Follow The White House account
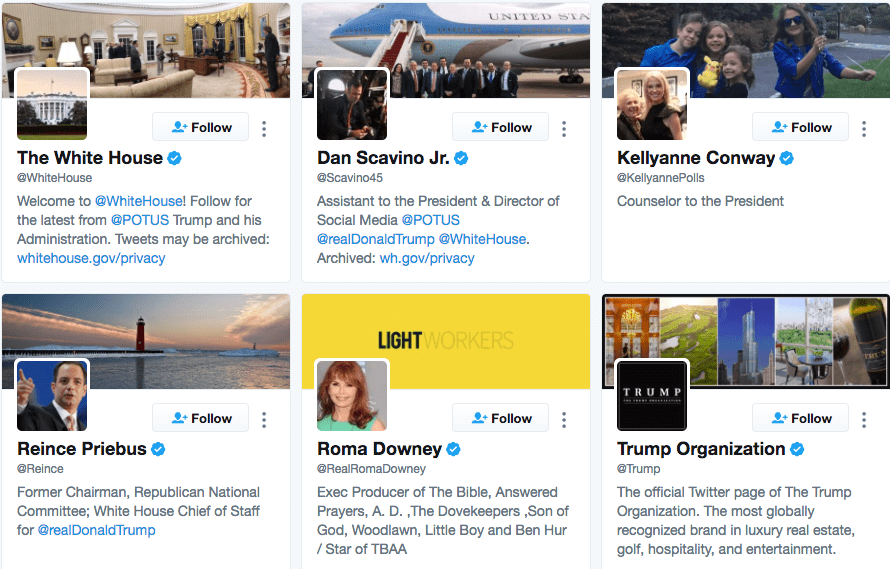This screenshot has height=569, width=890. coord(200,127)
